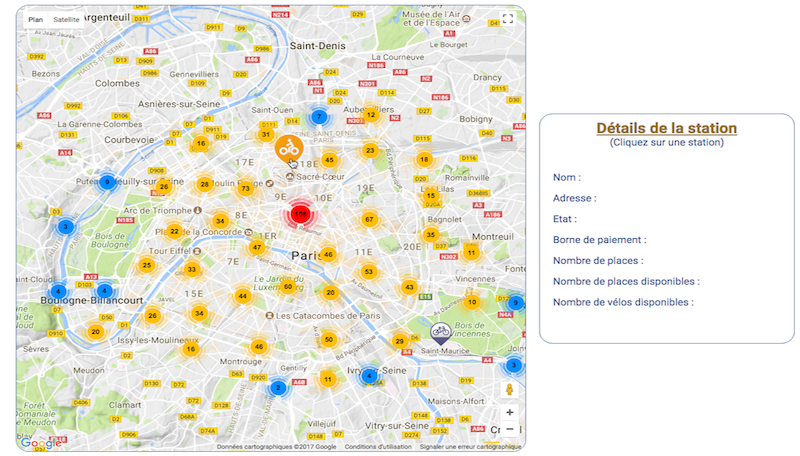Image resolution: width=800 pixels, height=456 pixels.
Task: Click the yellow cluster labeled 67
Action: coord(369,219)
